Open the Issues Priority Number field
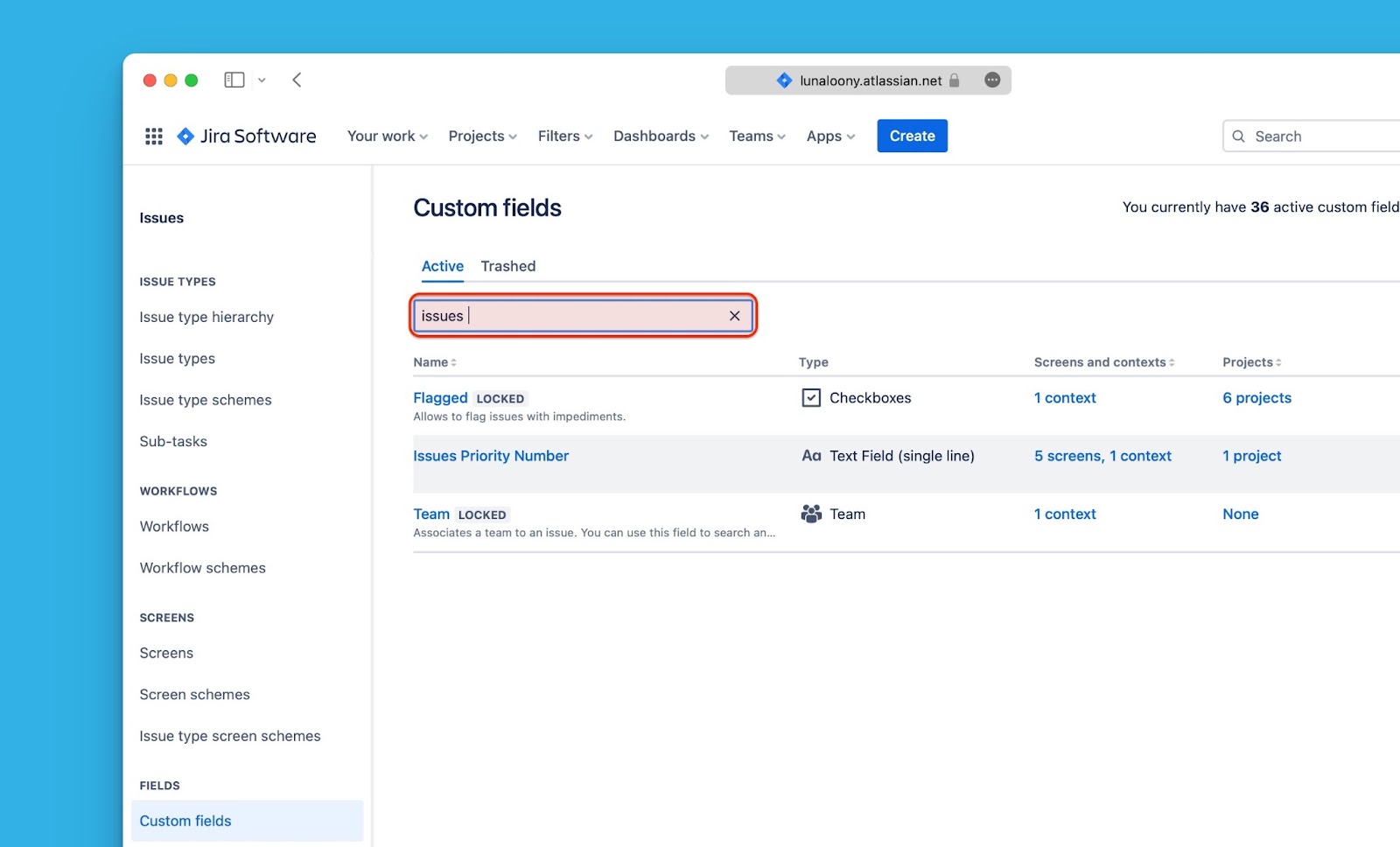The image size is (1400, 847). tap(491, 456)
